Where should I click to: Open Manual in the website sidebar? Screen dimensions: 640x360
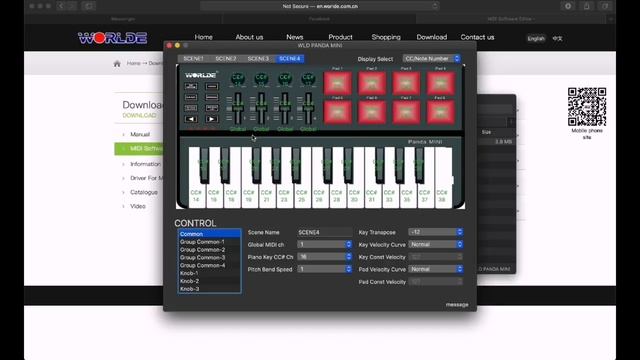pyautogui.click(x=140, y=134)
